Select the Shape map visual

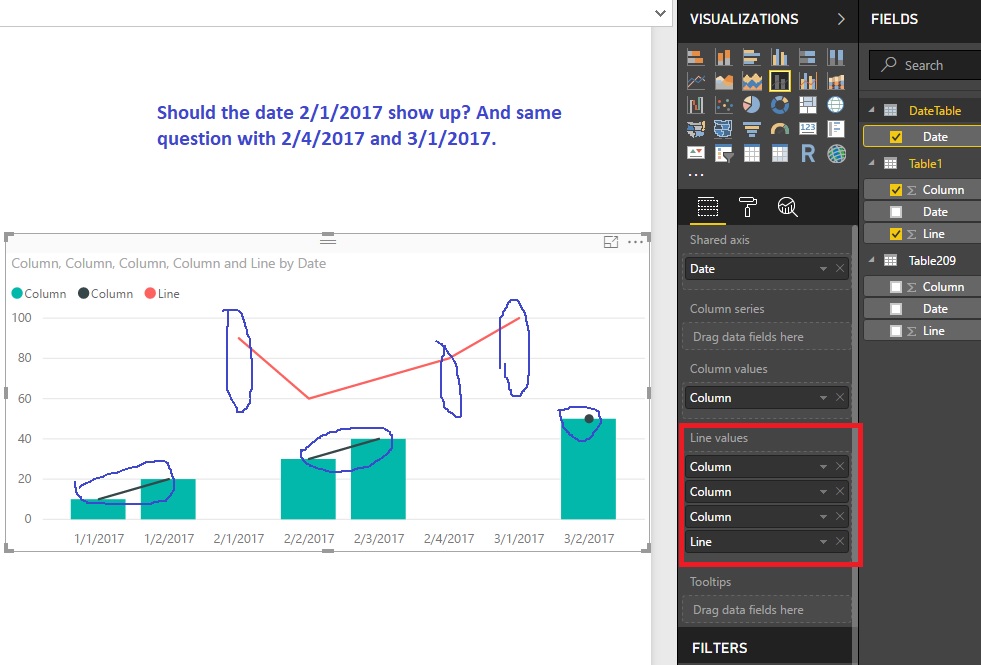coord(724,129)
